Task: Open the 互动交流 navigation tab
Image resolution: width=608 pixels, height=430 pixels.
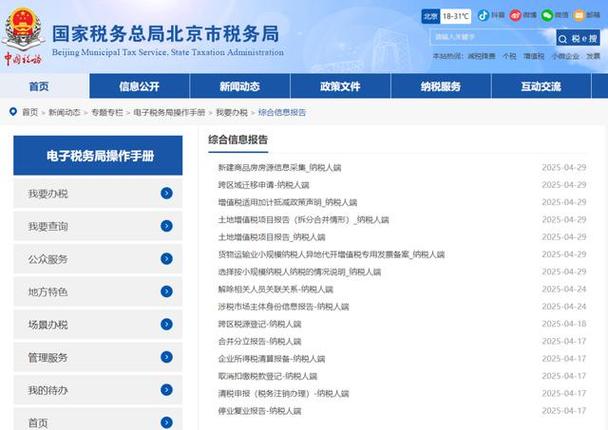Action: (x=541, y=86)
